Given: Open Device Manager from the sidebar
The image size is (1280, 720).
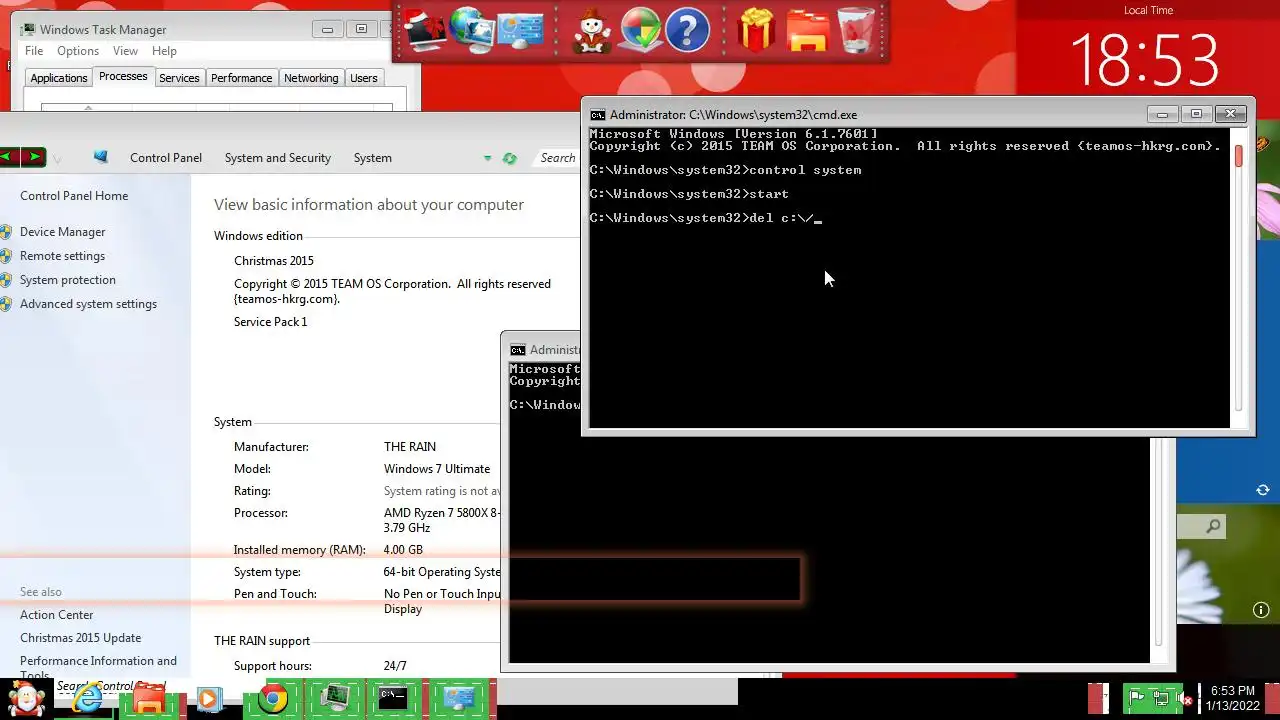Looking at the screenshot, I should (62, 232).
